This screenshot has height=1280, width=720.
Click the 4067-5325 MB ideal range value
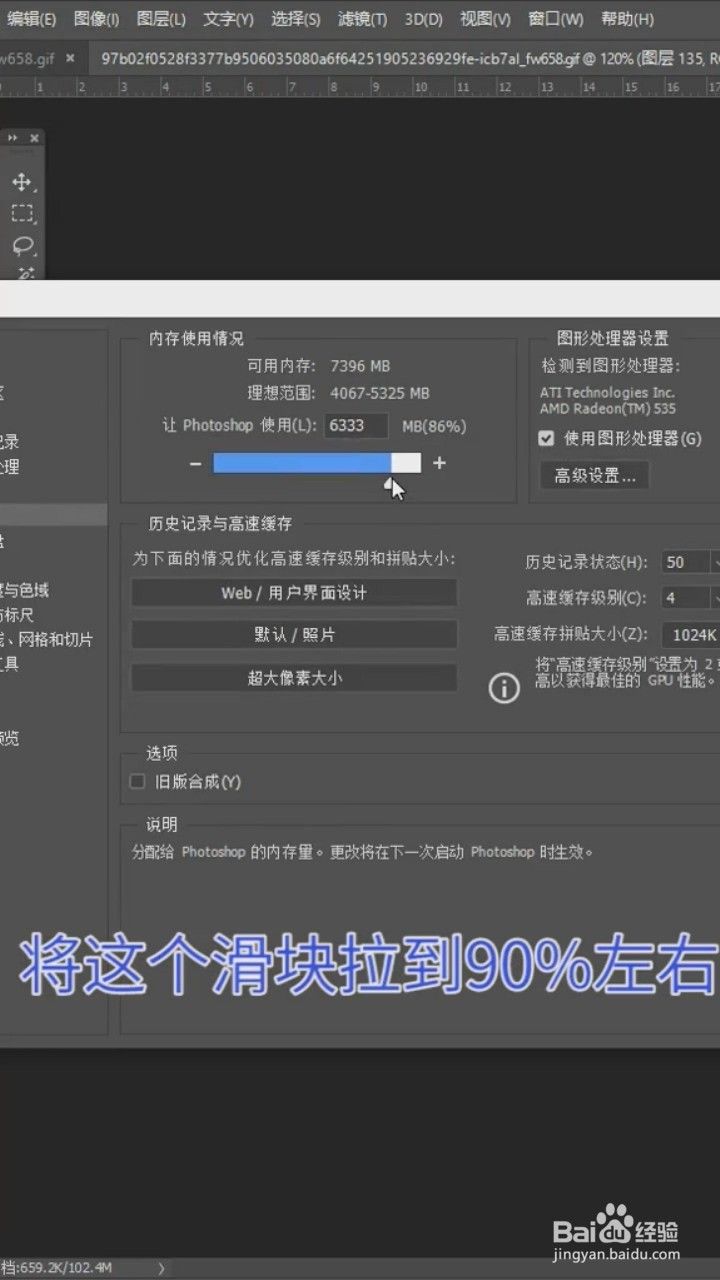point(380,393)
